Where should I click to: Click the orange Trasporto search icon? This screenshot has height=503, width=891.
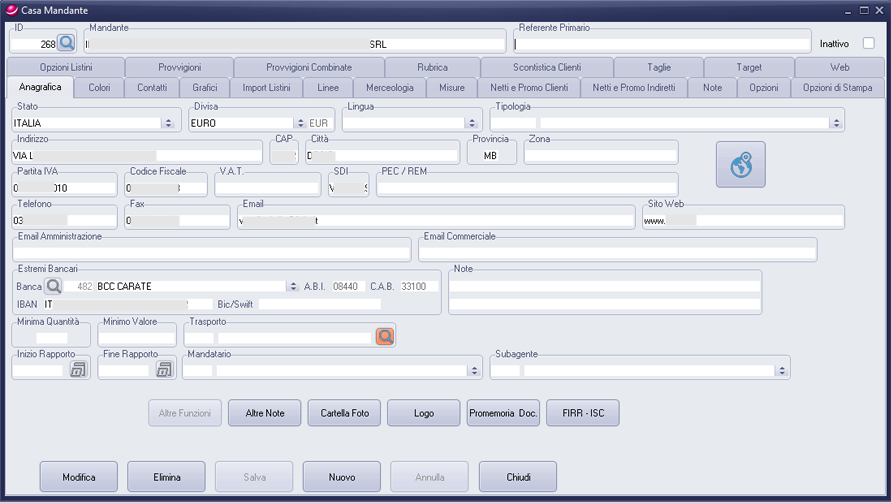pos(385,337)
